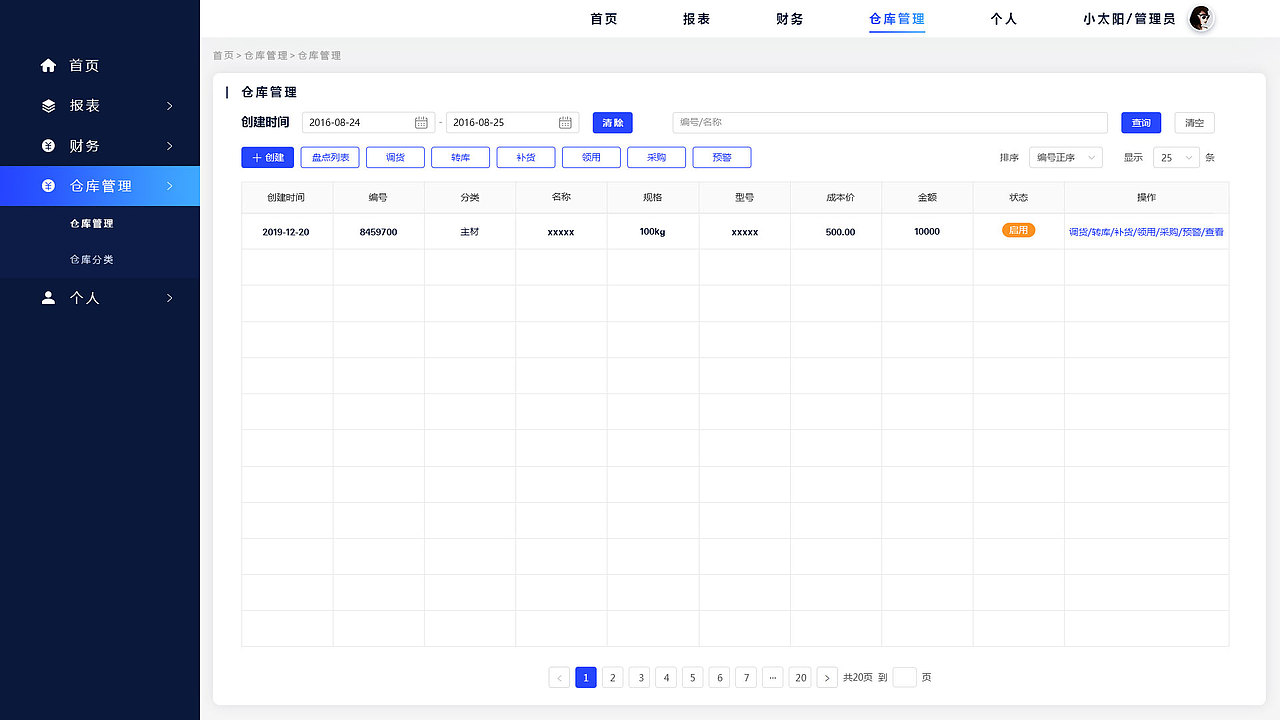Image resolution: width=1280 pixels, height=720 pixels.
Task: Focus the 编号/名称 search input
Action: [890, 122]
